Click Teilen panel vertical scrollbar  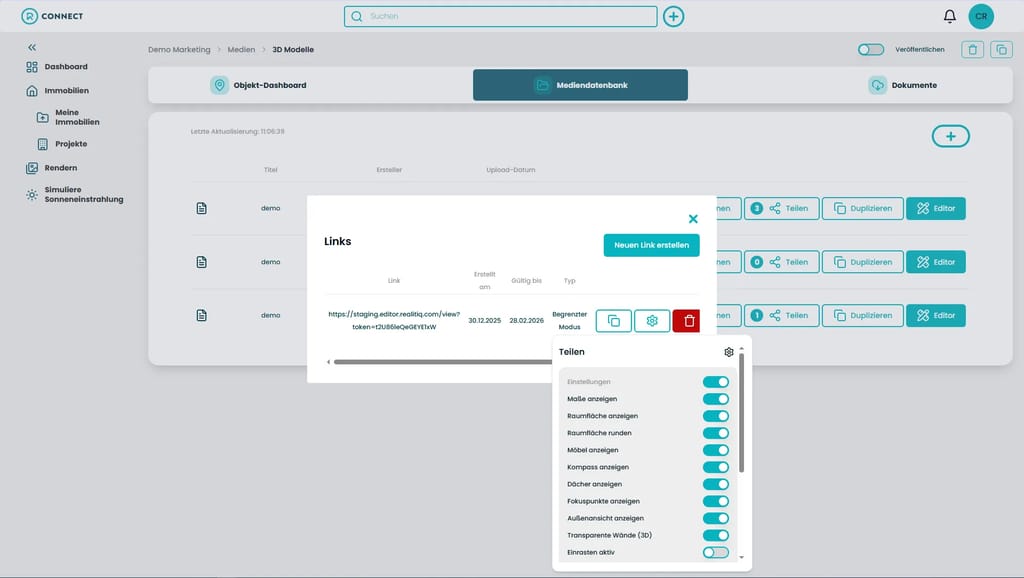741,413
